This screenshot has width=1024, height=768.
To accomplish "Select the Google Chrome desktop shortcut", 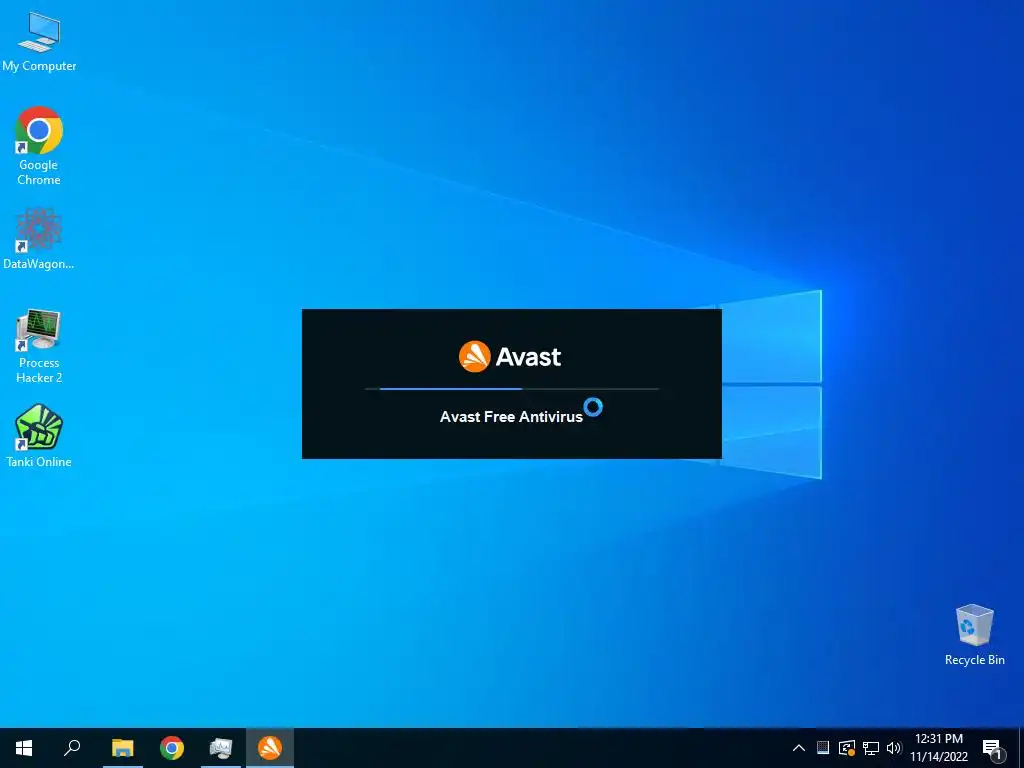I will pyautogui.click(x=39, y=145).
